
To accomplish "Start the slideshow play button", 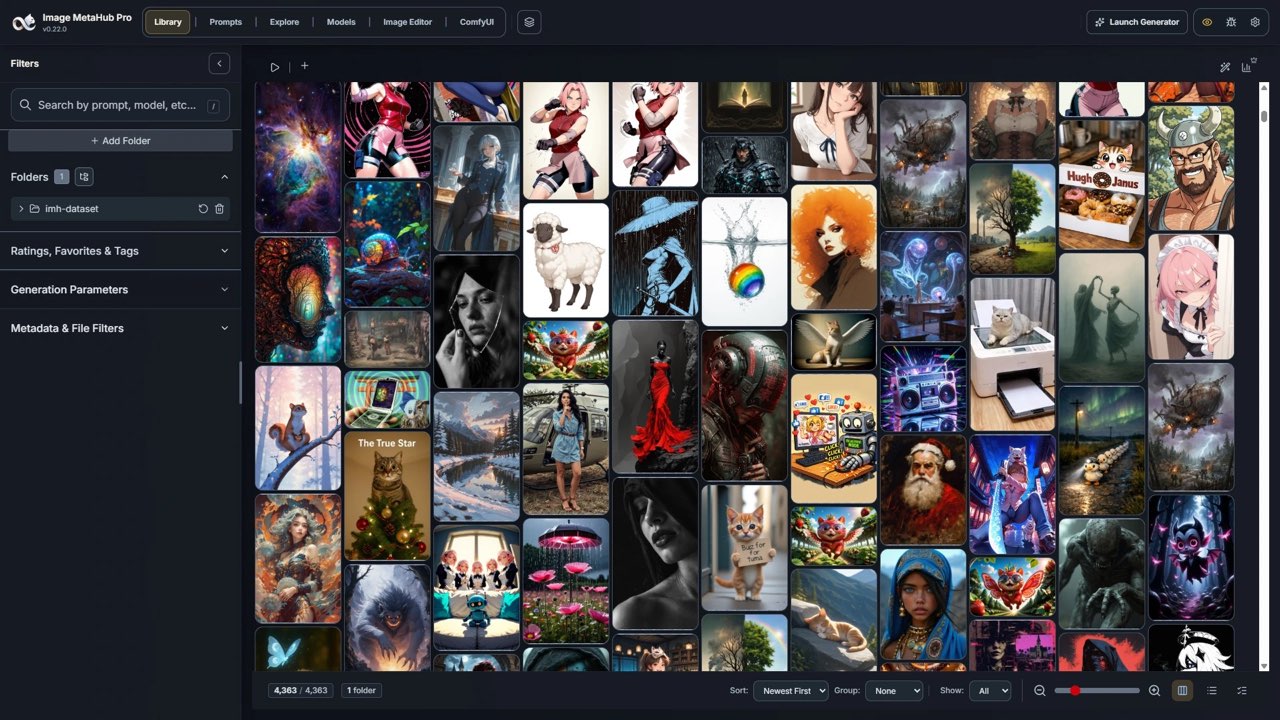I will click(x=275, y=67).
